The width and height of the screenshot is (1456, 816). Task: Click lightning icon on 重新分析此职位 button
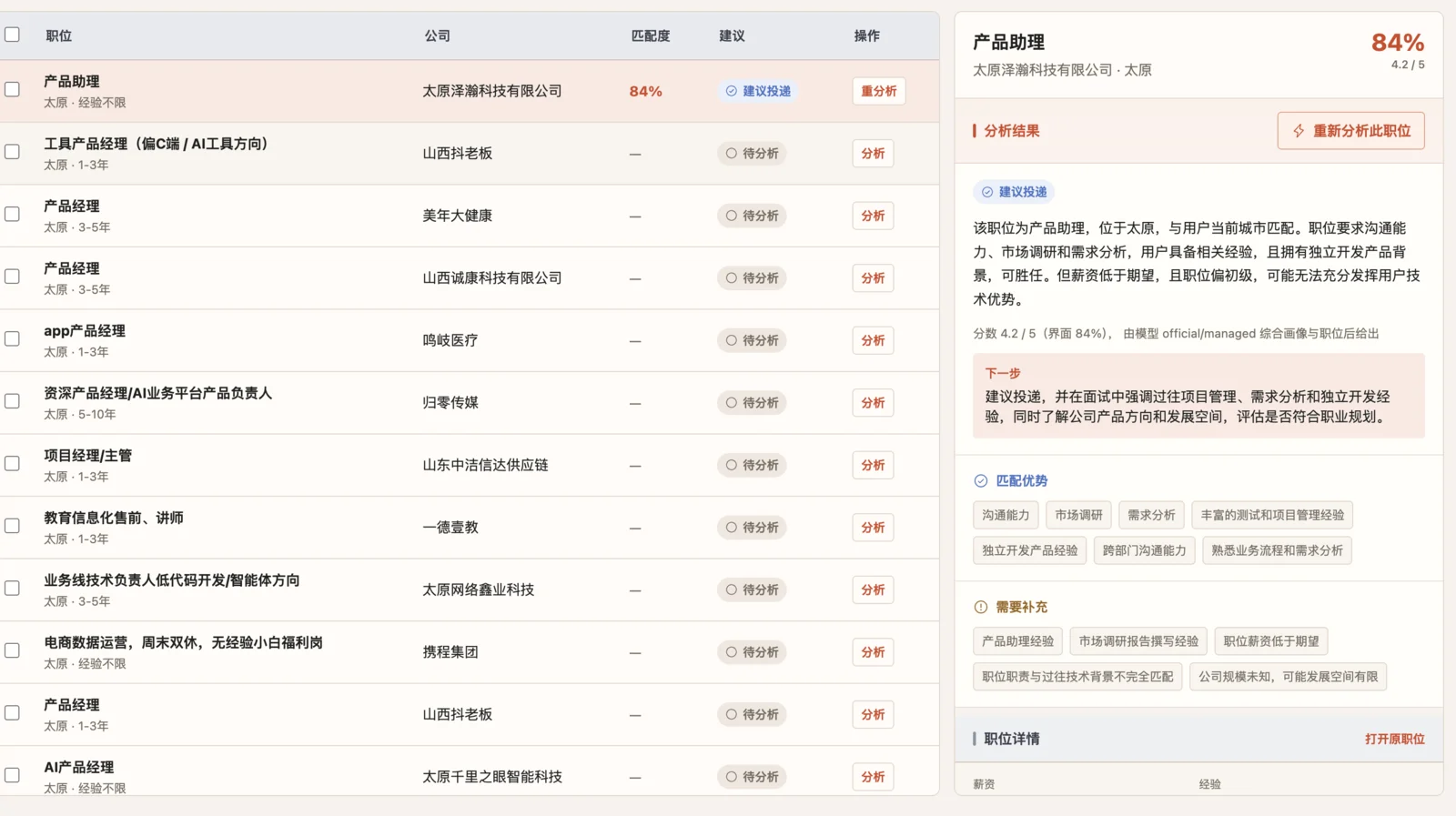[x=1299, y=131]
